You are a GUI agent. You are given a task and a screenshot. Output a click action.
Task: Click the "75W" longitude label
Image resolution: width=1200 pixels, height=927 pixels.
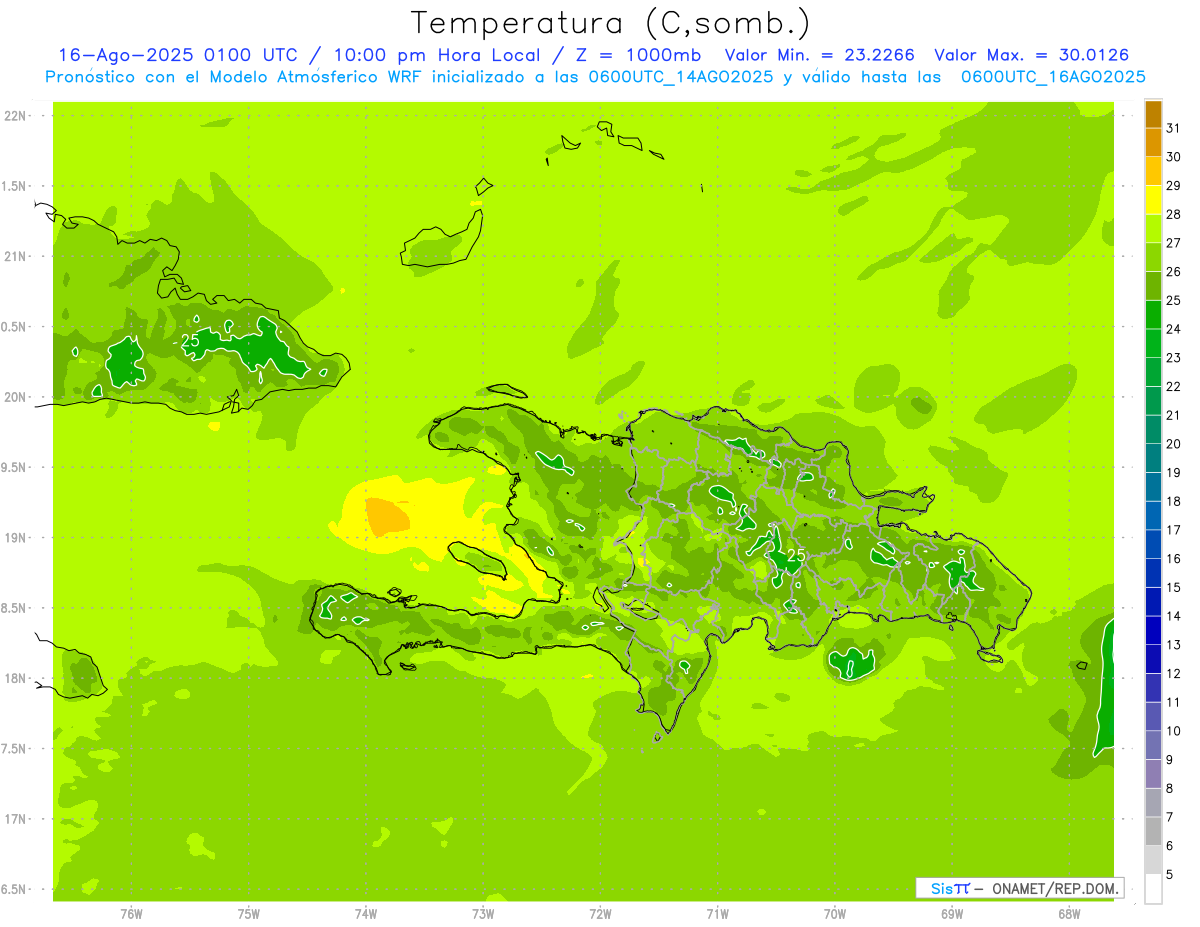click(x=249, y=914)
